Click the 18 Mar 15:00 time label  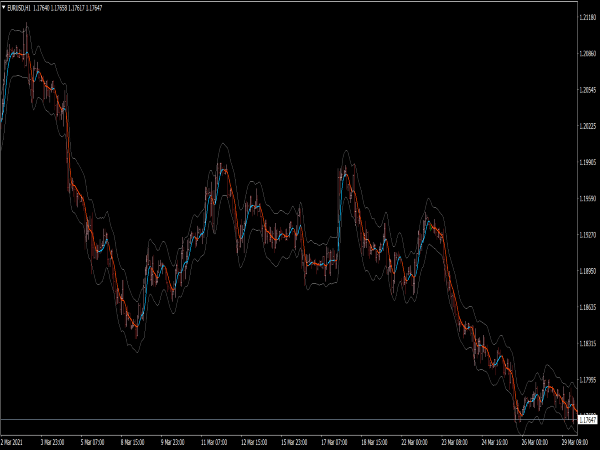(374, 442)
